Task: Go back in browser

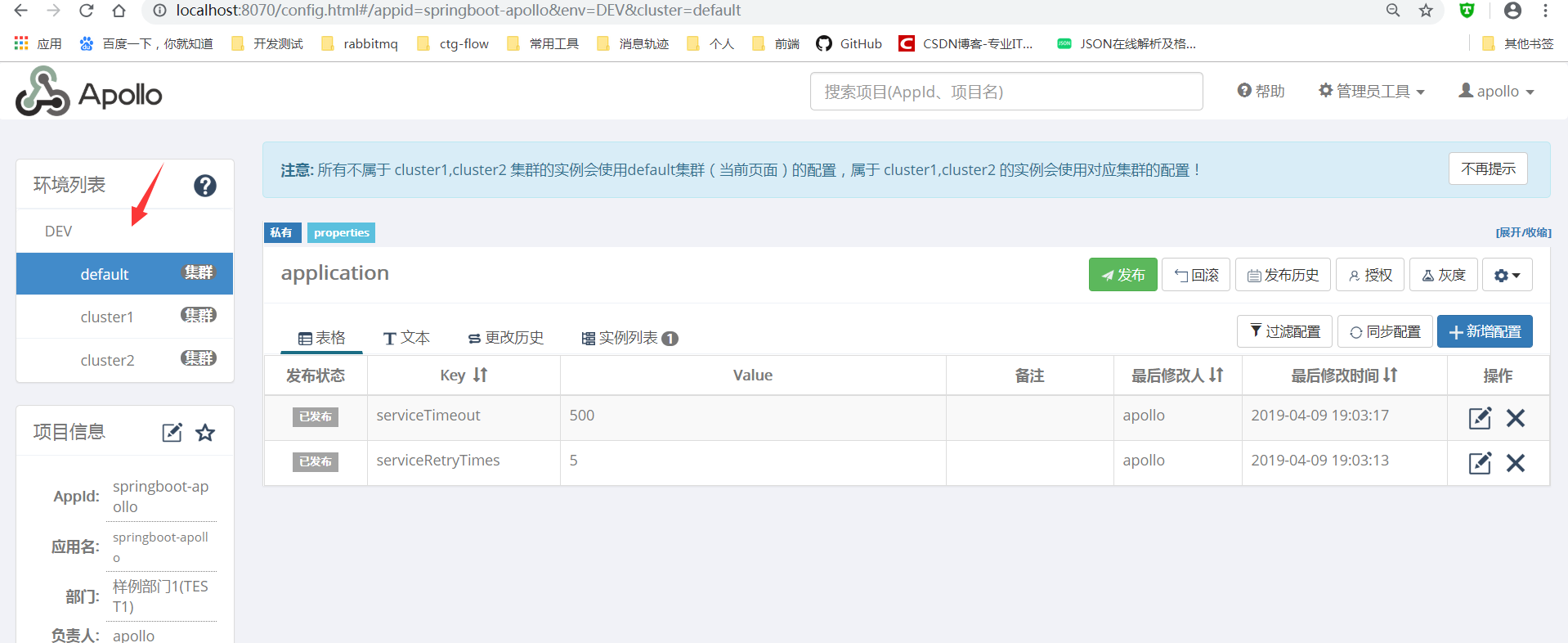Action: click(21, 11)
